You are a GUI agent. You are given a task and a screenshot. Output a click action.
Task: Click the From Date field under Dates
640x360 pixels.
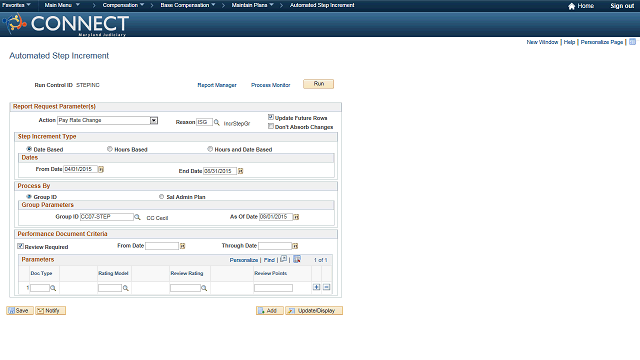(x=80, y=169)
